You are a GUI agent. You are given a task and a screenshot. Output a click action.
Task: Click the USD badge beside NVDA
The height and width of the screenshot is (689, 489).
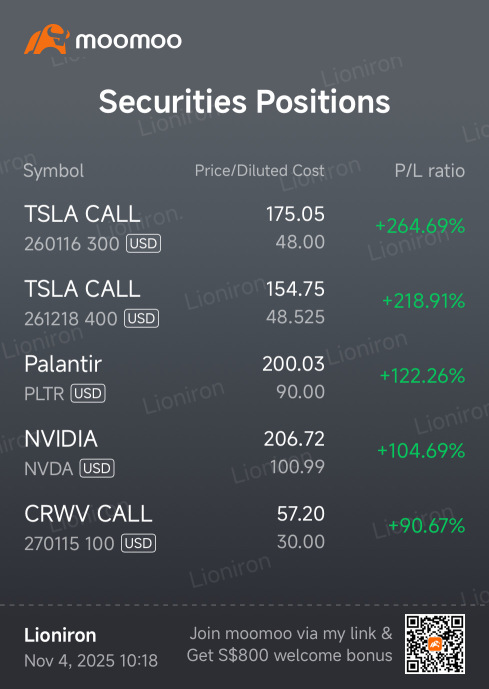click(97, 468)
